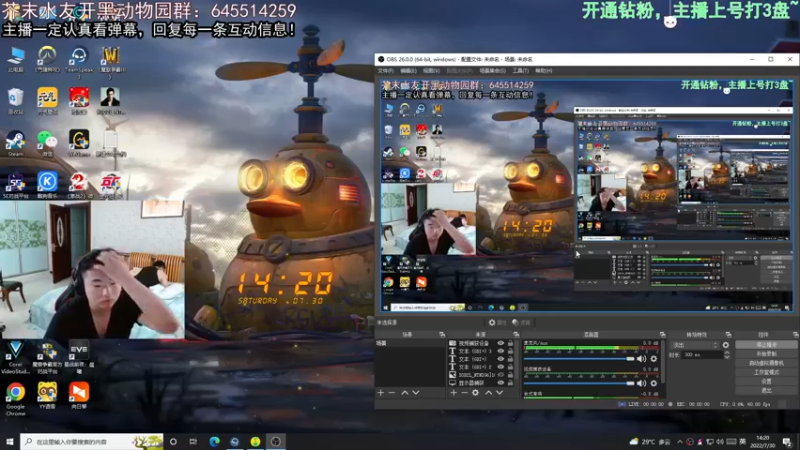Open WeChat desktop shortcut
This screenshot has height=450, width=800.
47,143
